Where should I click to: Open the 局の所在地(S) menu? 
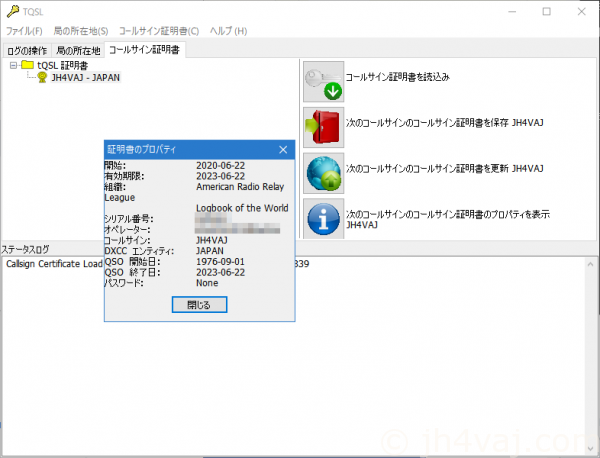(79, 31)
